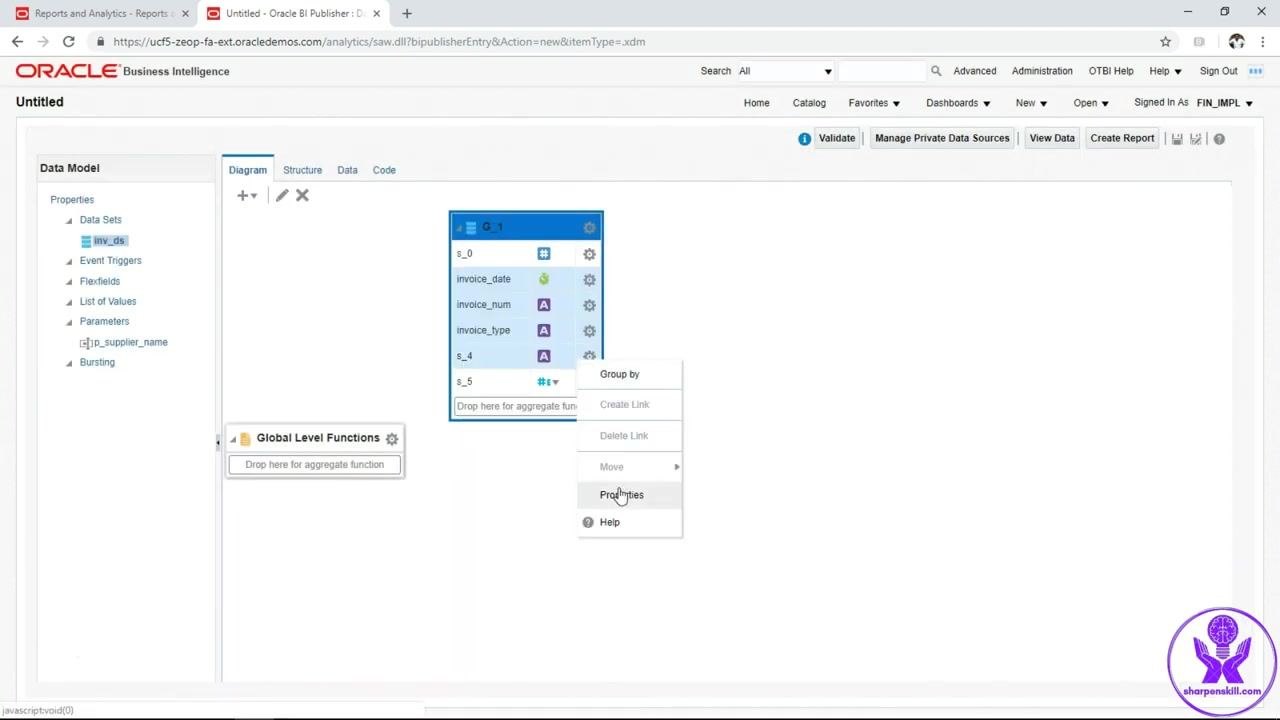Open the gear menu for invoice_num

tap(589, 305)
